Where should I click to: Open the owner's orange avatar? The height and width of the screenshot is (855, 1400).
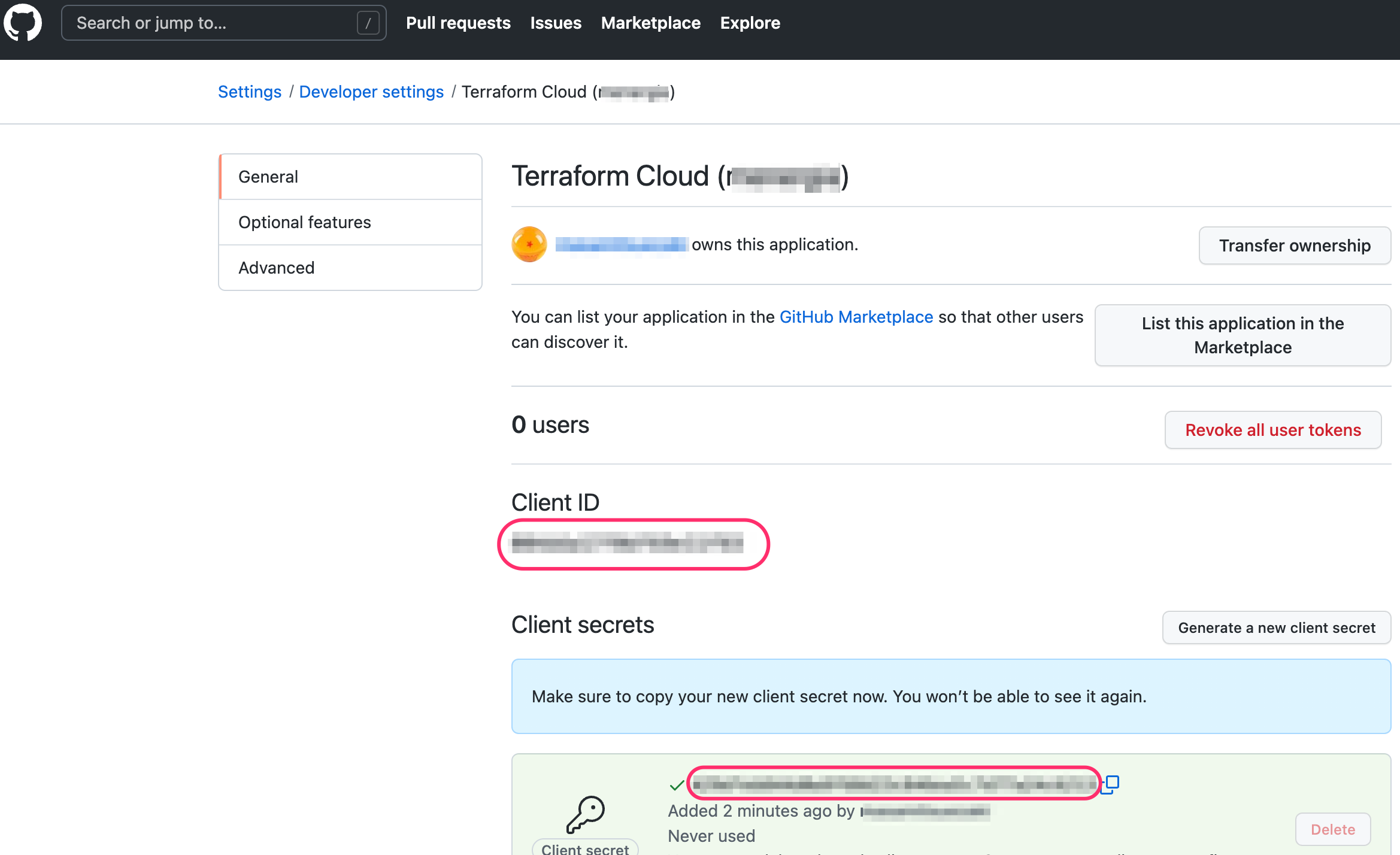point(529,244)
